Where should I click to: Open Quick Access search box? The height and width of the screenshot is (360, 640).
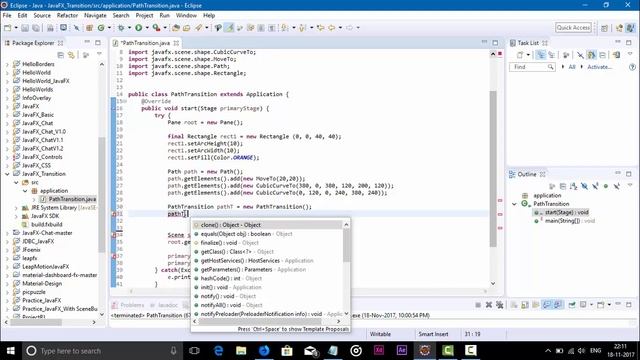[573, 27]
